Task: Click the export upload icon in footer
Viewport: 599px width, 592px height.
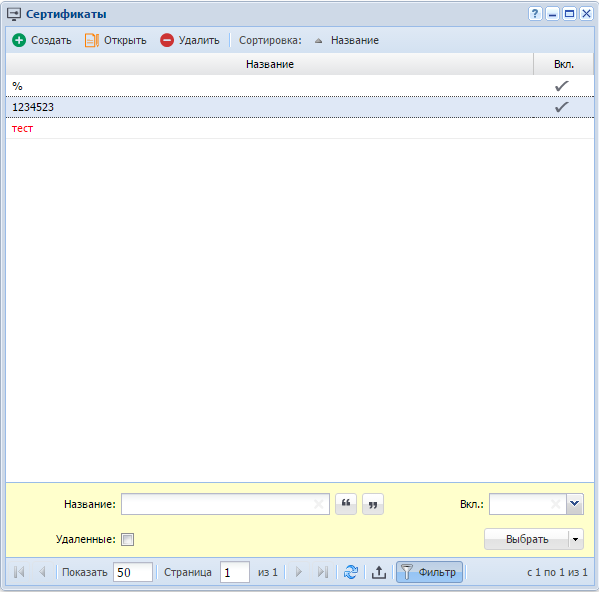Action: point(379,572)
